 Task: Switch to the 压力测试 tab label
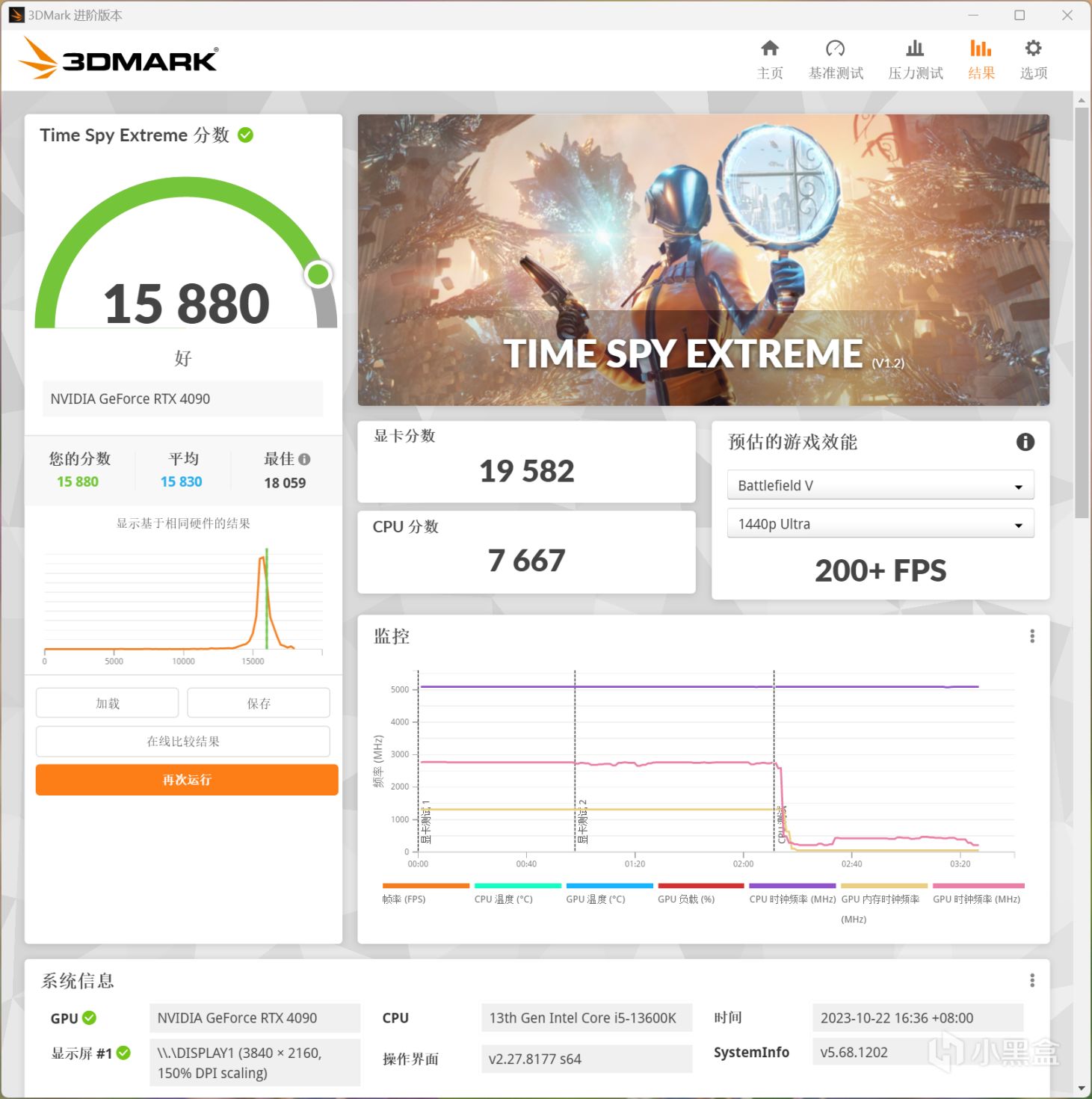point(916,73)
